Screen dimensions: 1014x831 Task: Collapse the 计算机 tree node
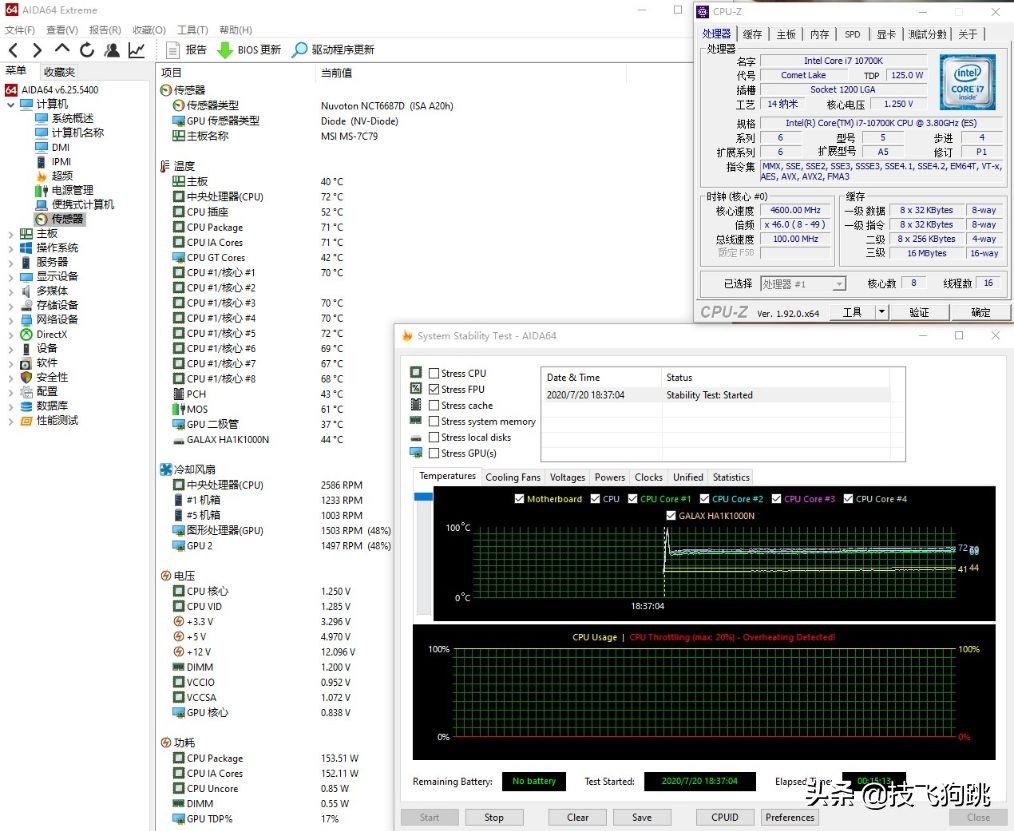(11, 104)
